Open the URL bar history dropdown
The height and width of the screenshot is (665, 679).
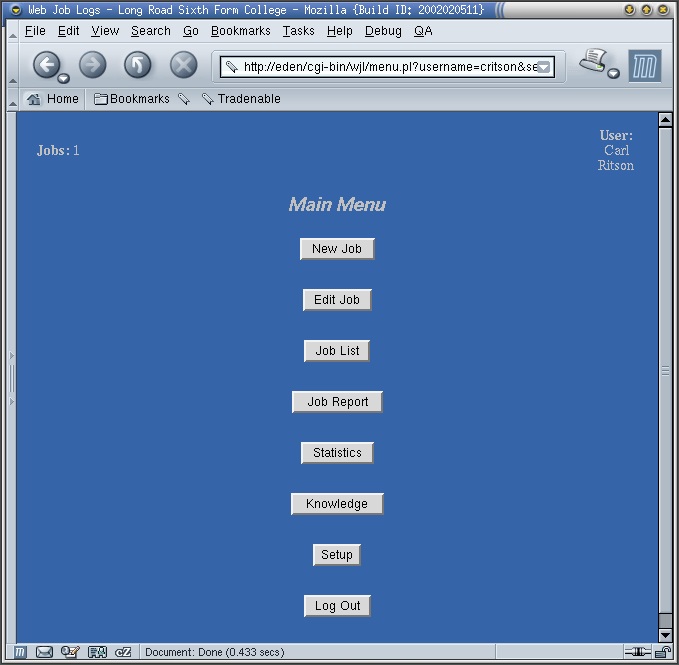(543, 67)
